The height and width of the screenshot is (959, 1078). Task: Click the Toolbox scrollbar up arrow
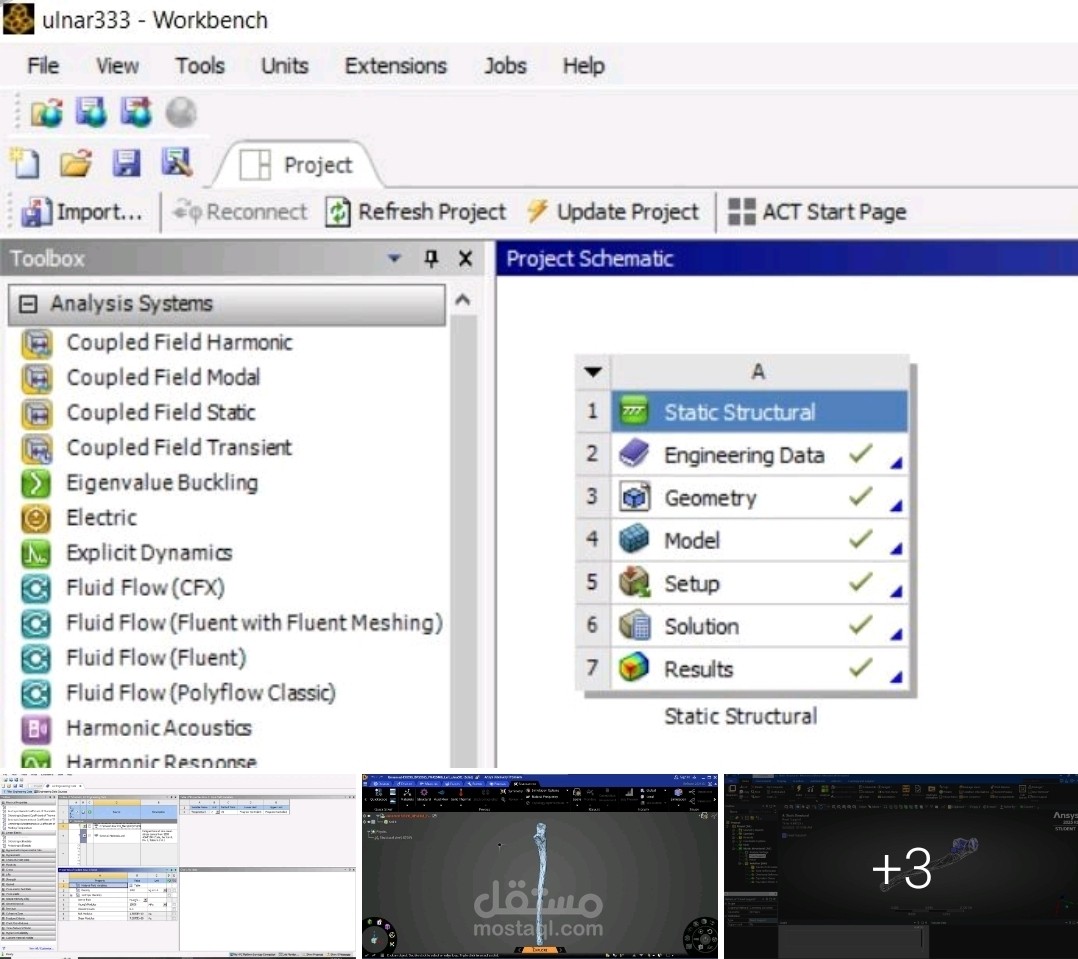463,300
